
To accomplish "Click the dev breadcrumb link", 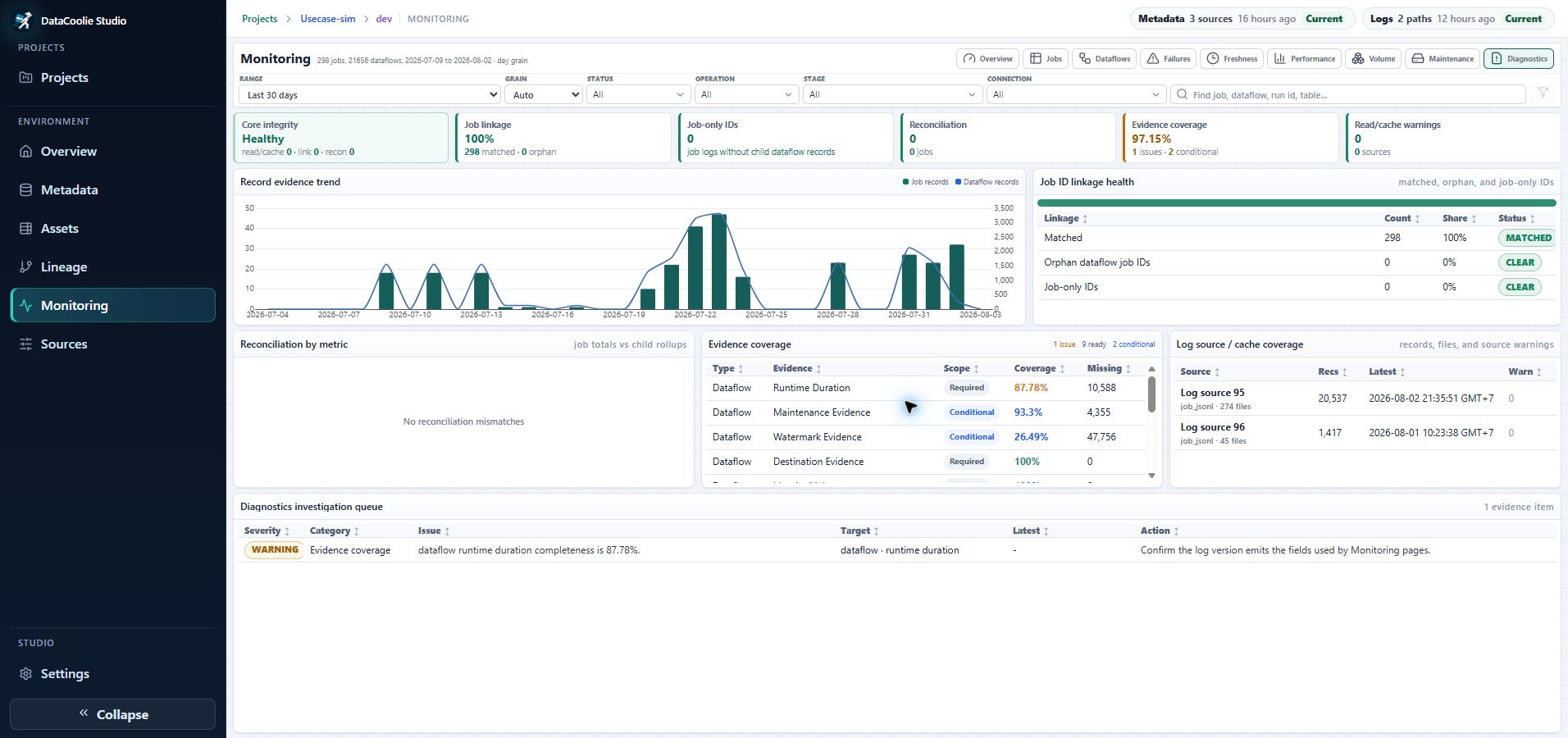I will click(384, 19).
